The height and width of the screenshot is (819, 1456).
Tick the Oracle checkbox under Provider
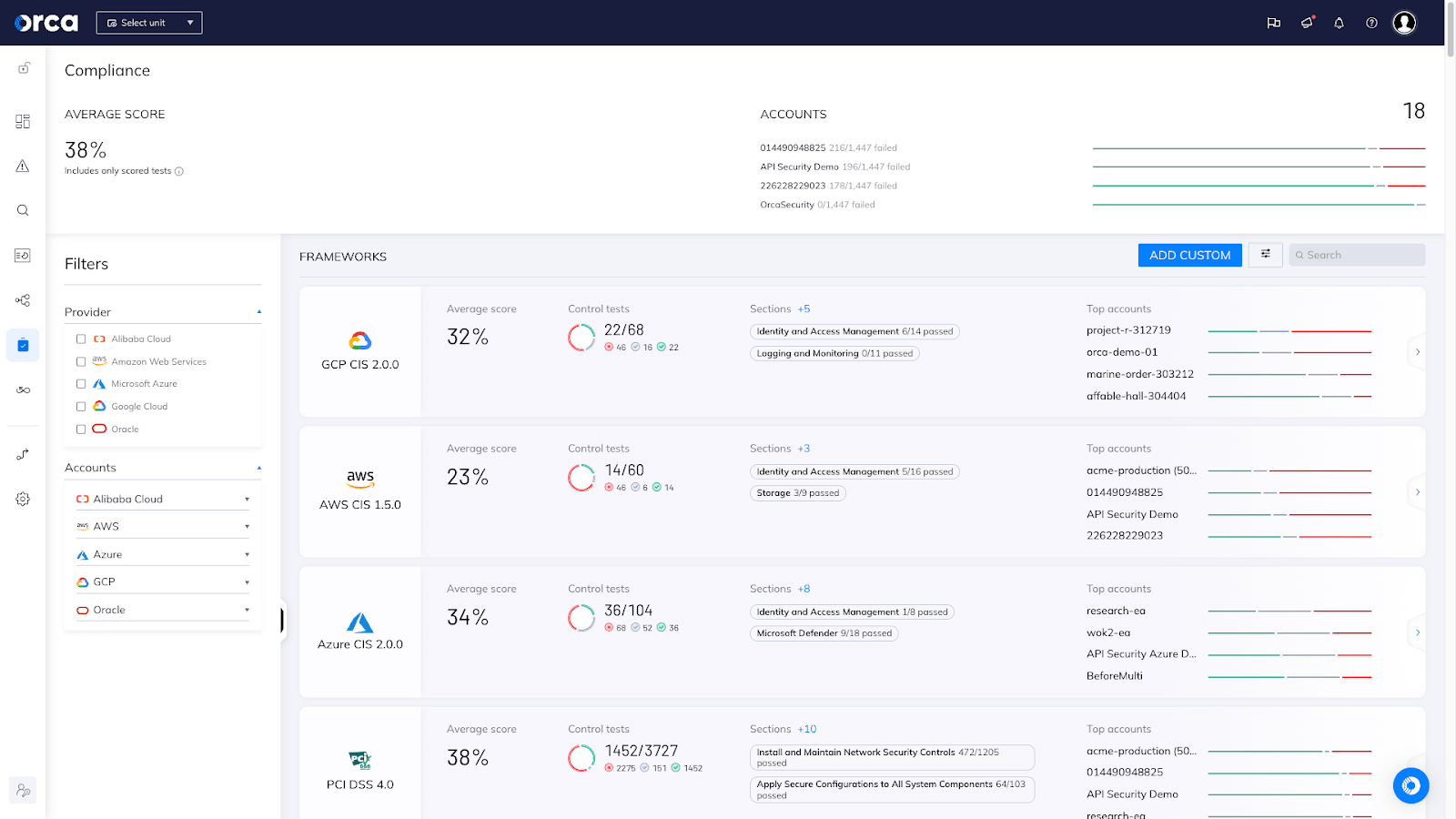tap(80, 429)
